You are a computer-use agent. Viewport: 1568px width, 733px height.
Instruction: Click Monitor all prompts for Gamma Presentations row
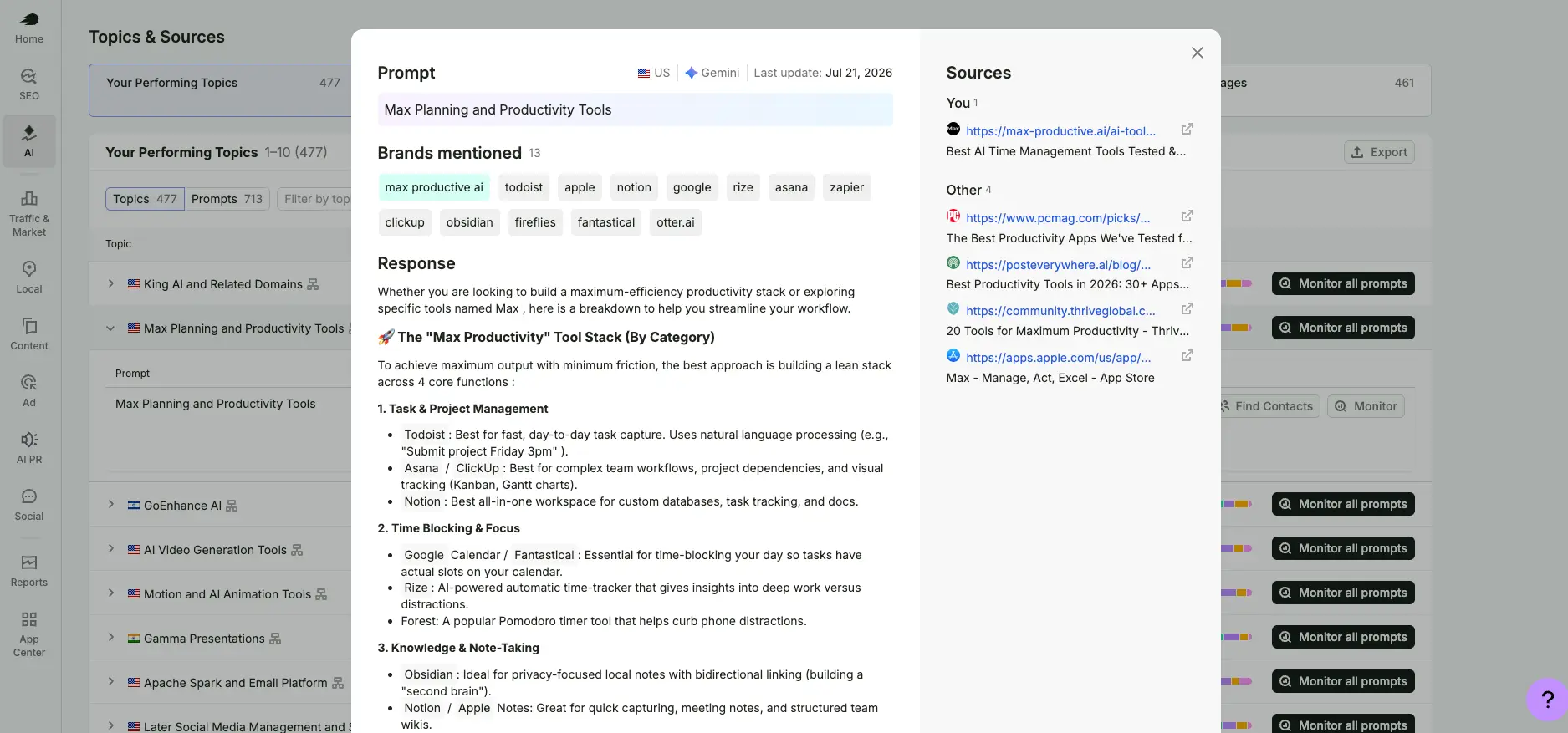[1343, 637]
